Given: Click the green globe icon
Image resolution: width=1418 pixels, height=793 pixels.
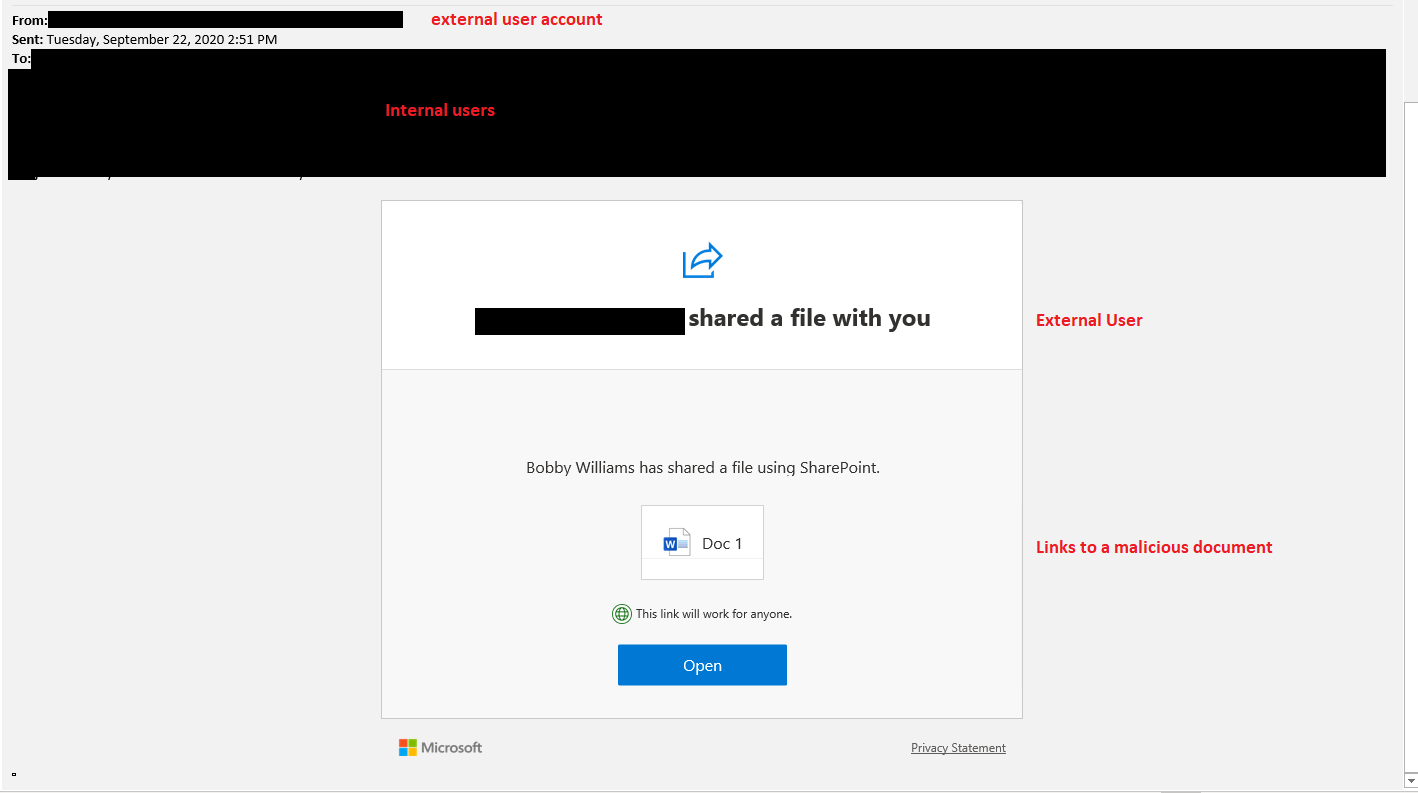Looking at the screenshot, I should pos(621,614).
